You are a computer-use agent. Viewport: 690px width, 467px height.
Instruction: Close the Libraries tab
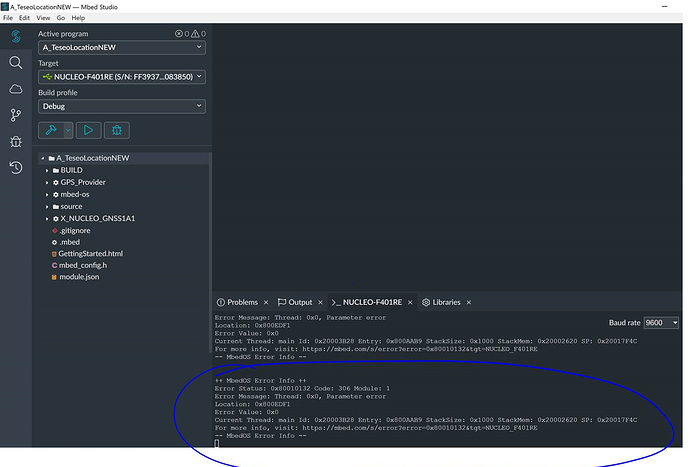(469, 302)
